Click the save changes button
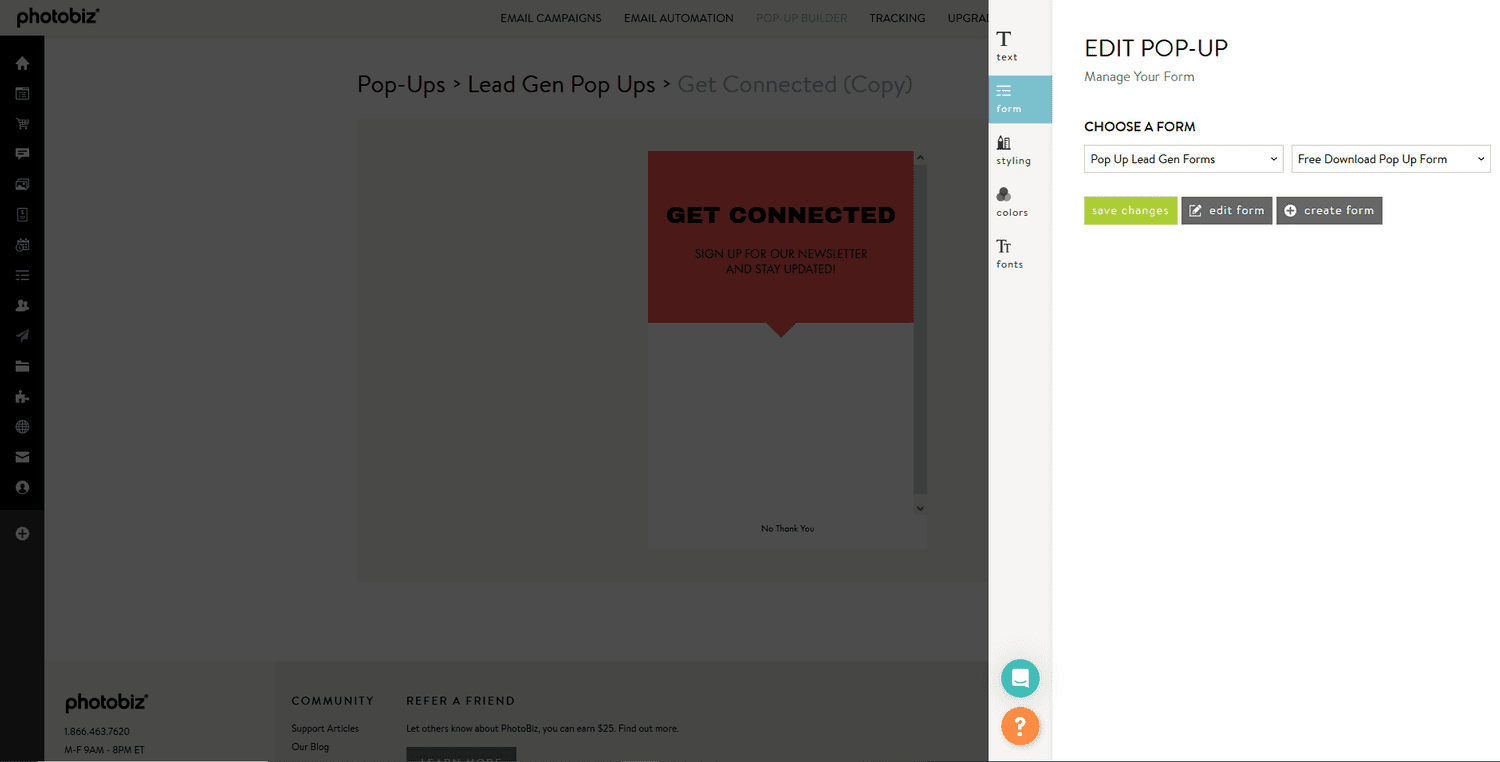This screenshot has height=762, width=1500. click(x=1130, y=210)
